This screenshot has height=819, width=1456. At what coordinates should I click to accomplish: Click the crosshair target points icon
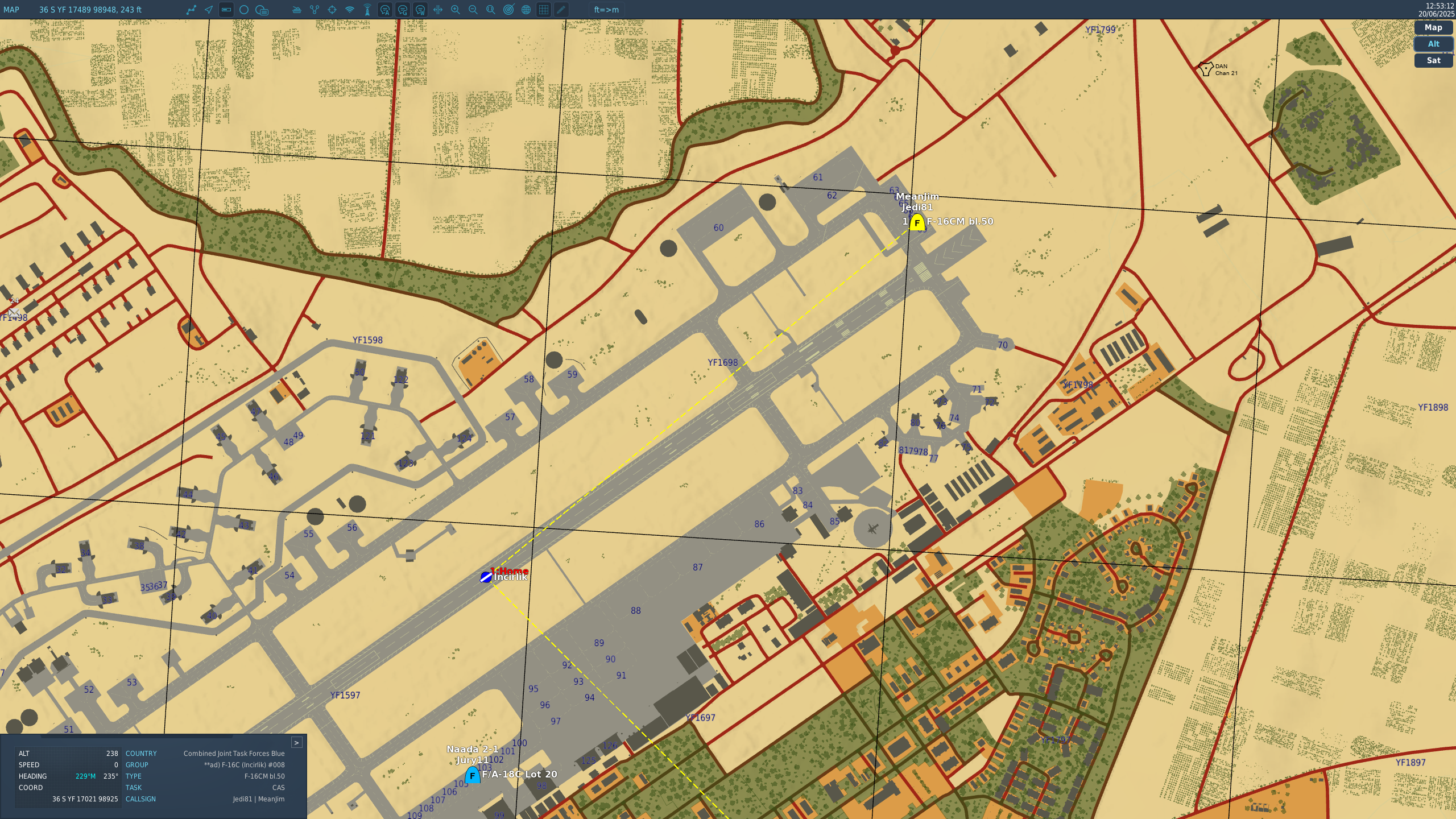[332, 10]
